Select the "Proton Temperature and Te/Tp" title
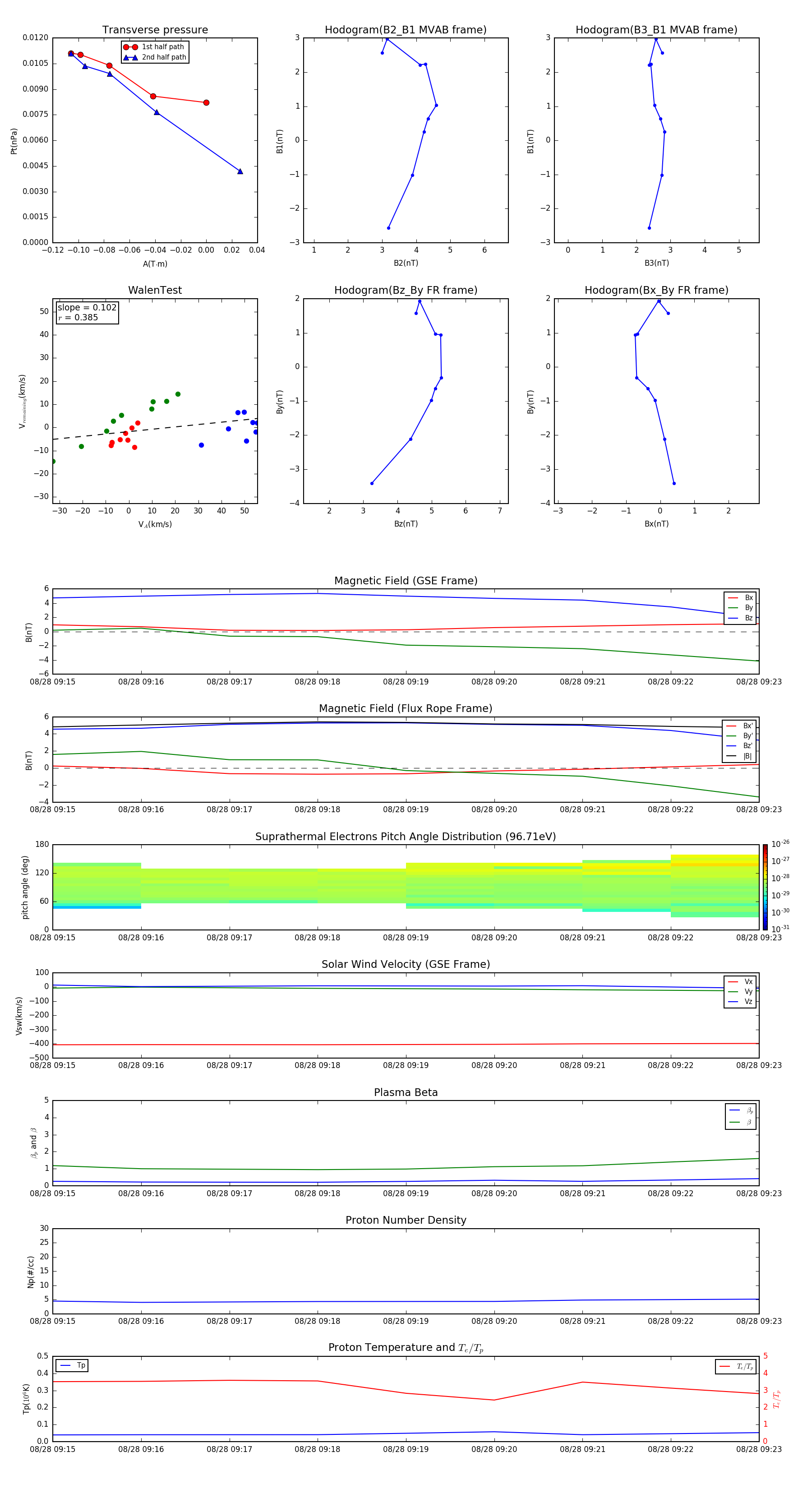The width and height of the screenshot is (812, 1489). (x=406, y=1348)
